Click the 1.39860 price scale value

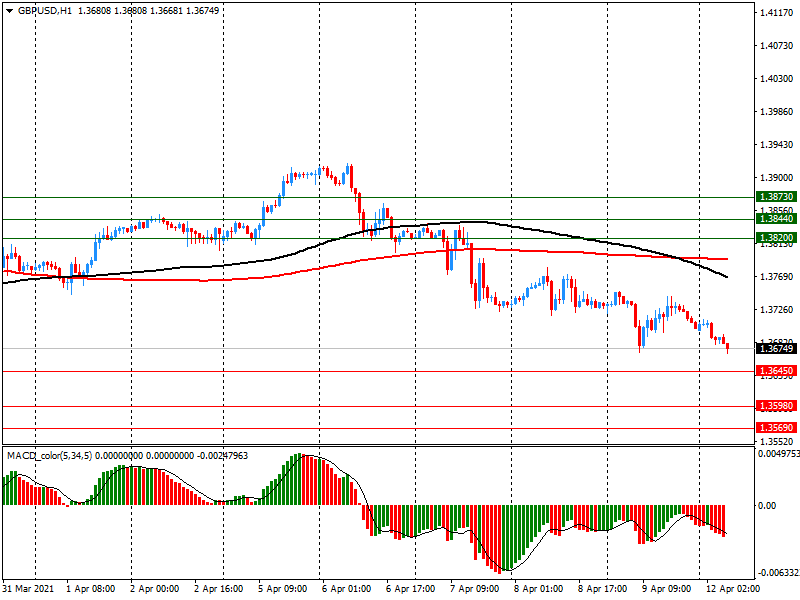click(777, 112)
